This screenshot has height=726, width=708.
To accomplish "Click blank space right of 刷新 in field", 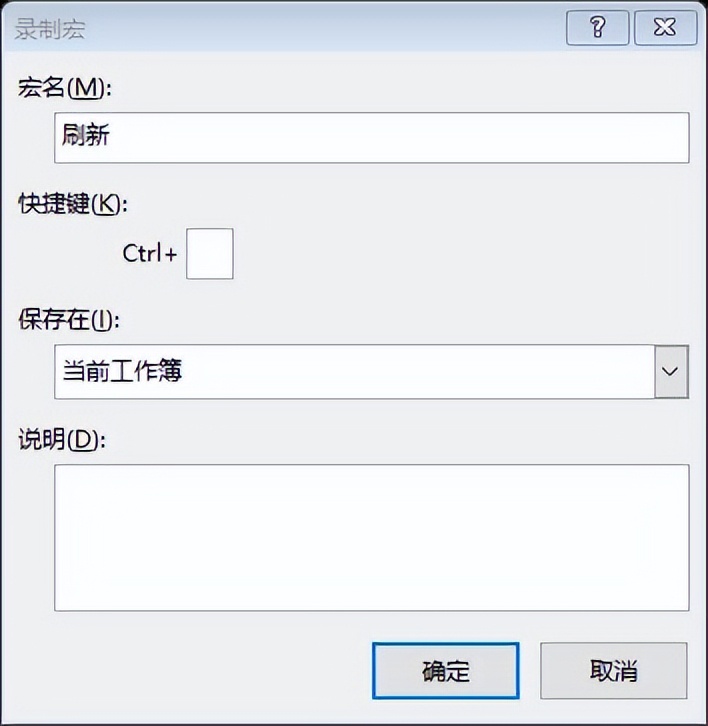I will pyautogui.click(x=398, y=138).
